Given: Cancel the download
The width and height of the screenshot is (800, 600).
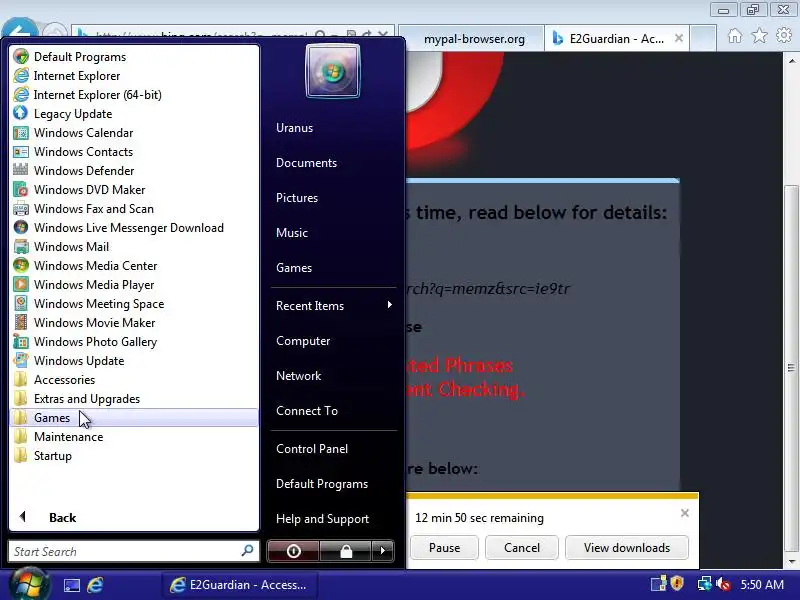Looking at the screenshot, I should click(521, 547).
